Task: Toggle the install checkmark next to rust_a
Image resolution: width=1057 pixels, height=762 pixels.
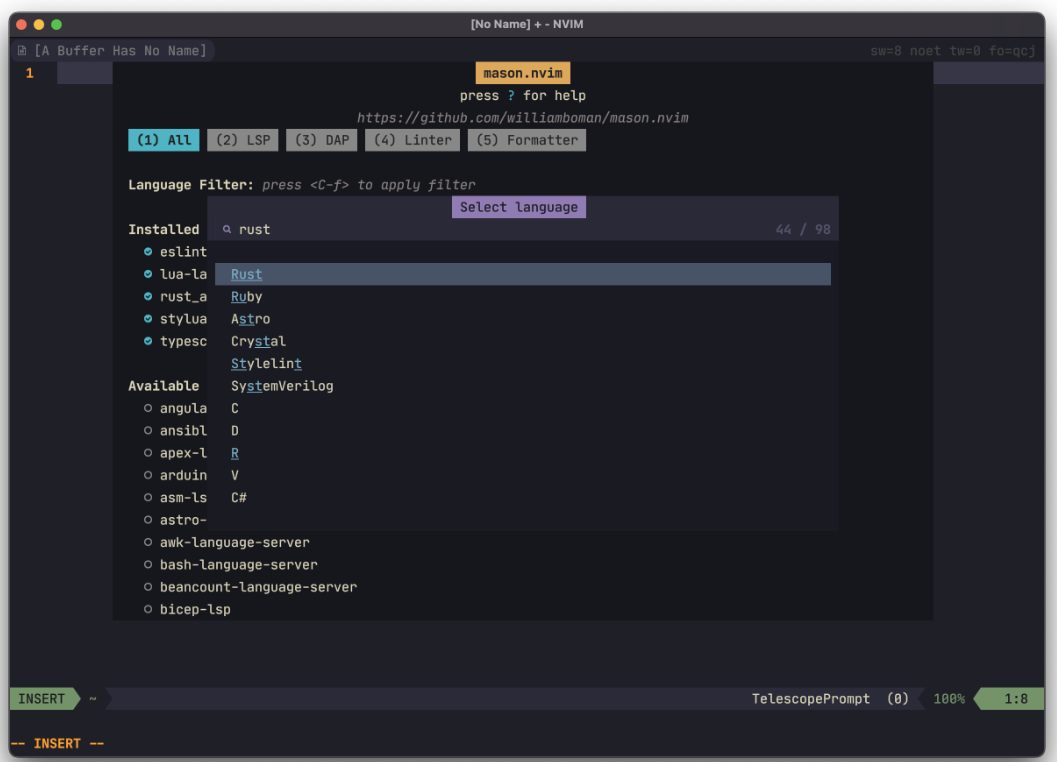Action: [x=146, y=296]
